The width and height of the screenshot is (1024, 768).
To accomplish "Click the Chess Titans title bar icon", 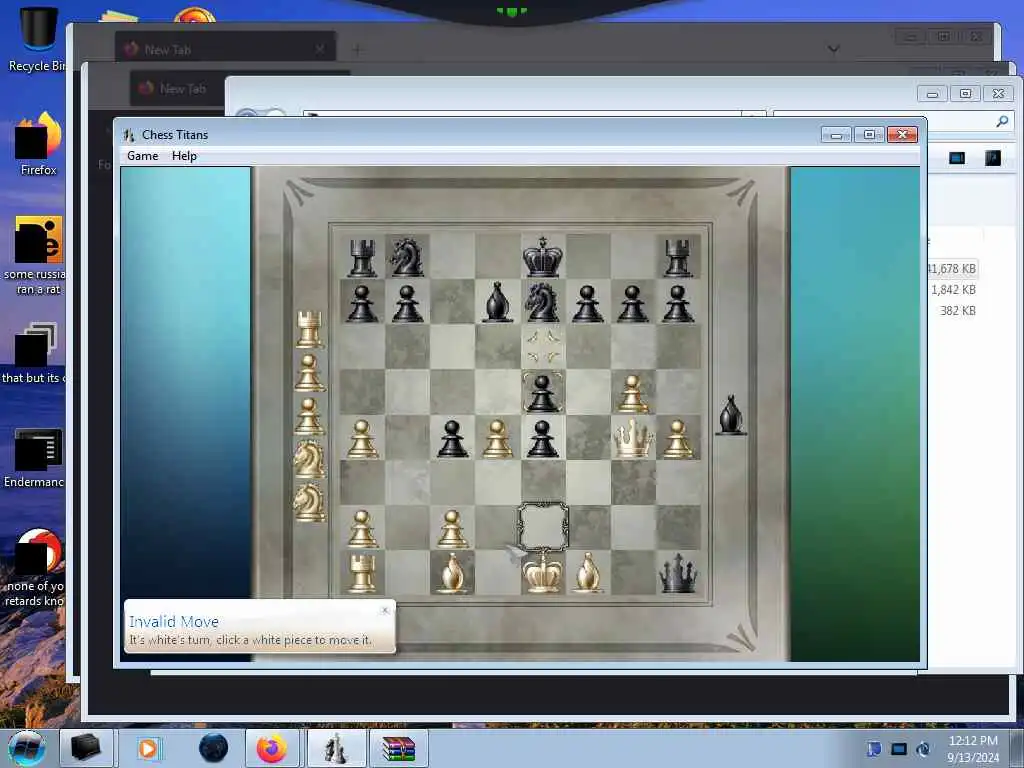I will (129, 135).
